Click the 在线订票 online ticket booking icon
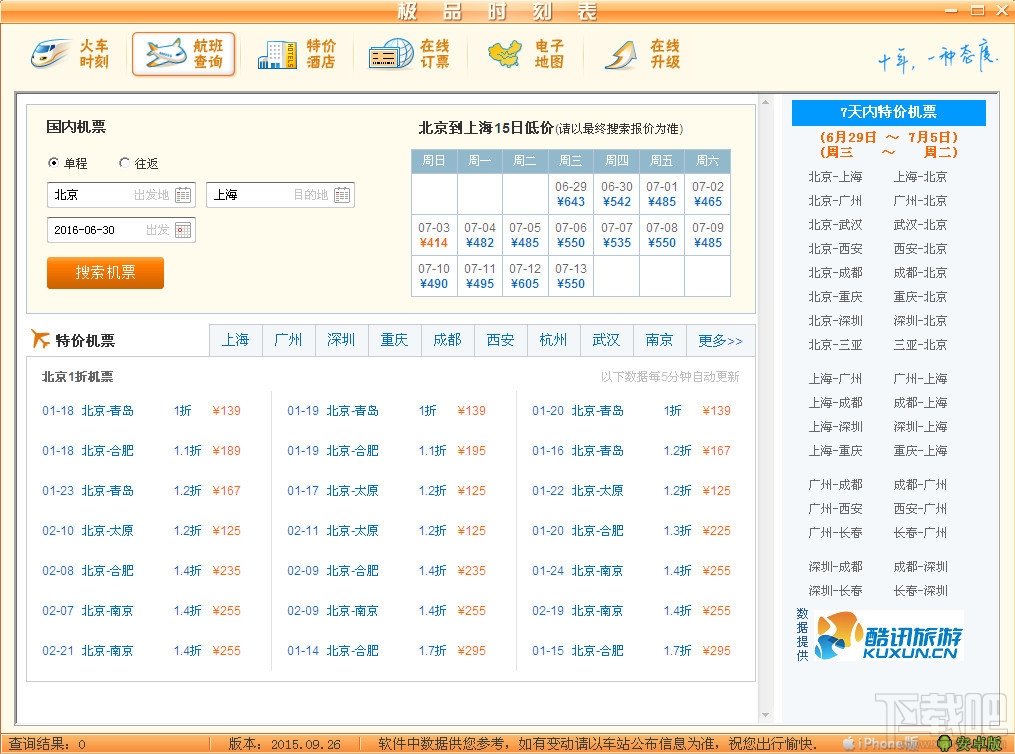Viewport: 1015px width, 754px height. click(x=409, y=54)
